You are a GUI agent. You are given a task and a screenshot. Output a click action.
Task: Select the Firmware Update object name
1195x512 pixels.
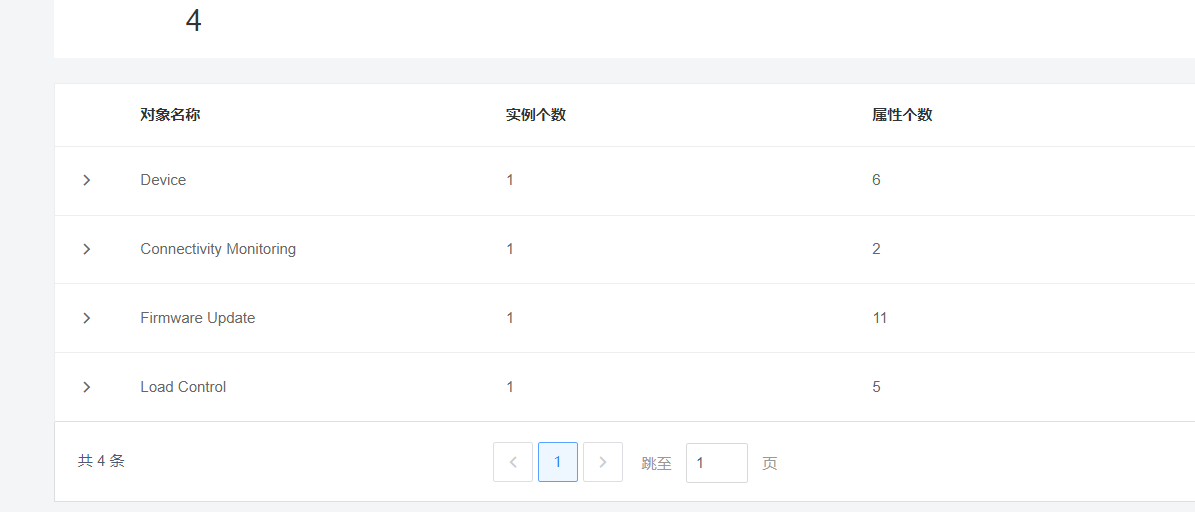click(198, 318)
